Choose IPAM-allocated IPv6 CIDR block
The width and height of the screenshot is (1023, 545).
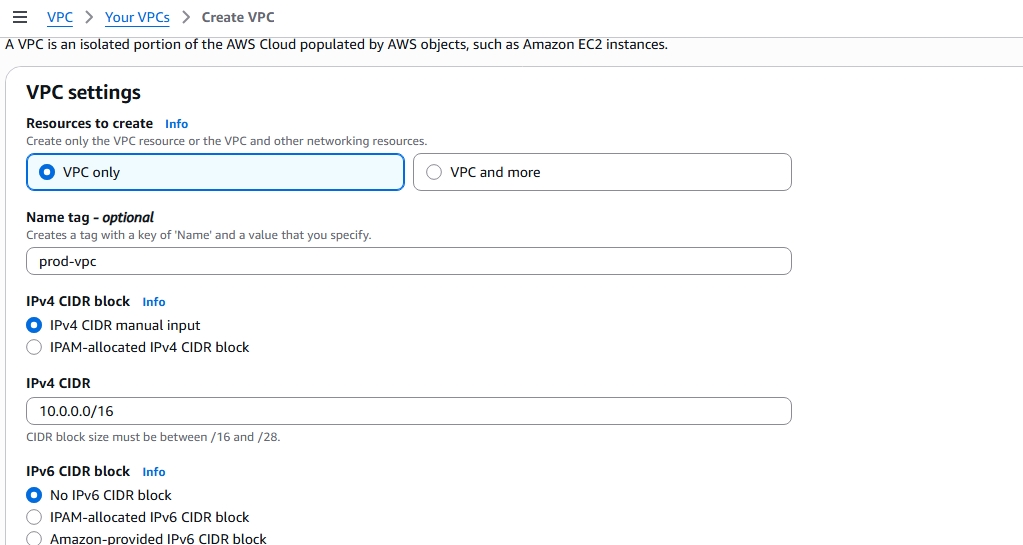point(34,517)
